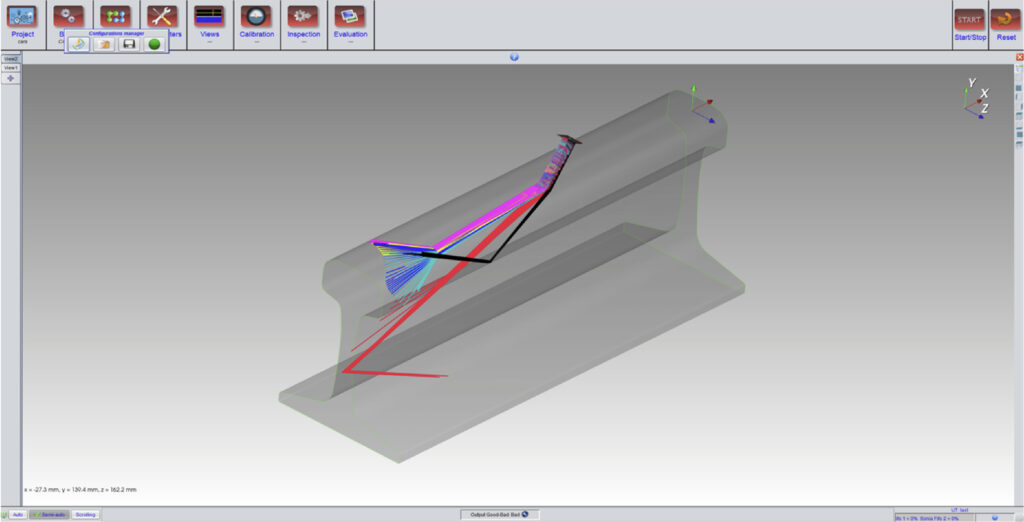Open the Project module icon
1024x522 pixels.
coord(22,17)
